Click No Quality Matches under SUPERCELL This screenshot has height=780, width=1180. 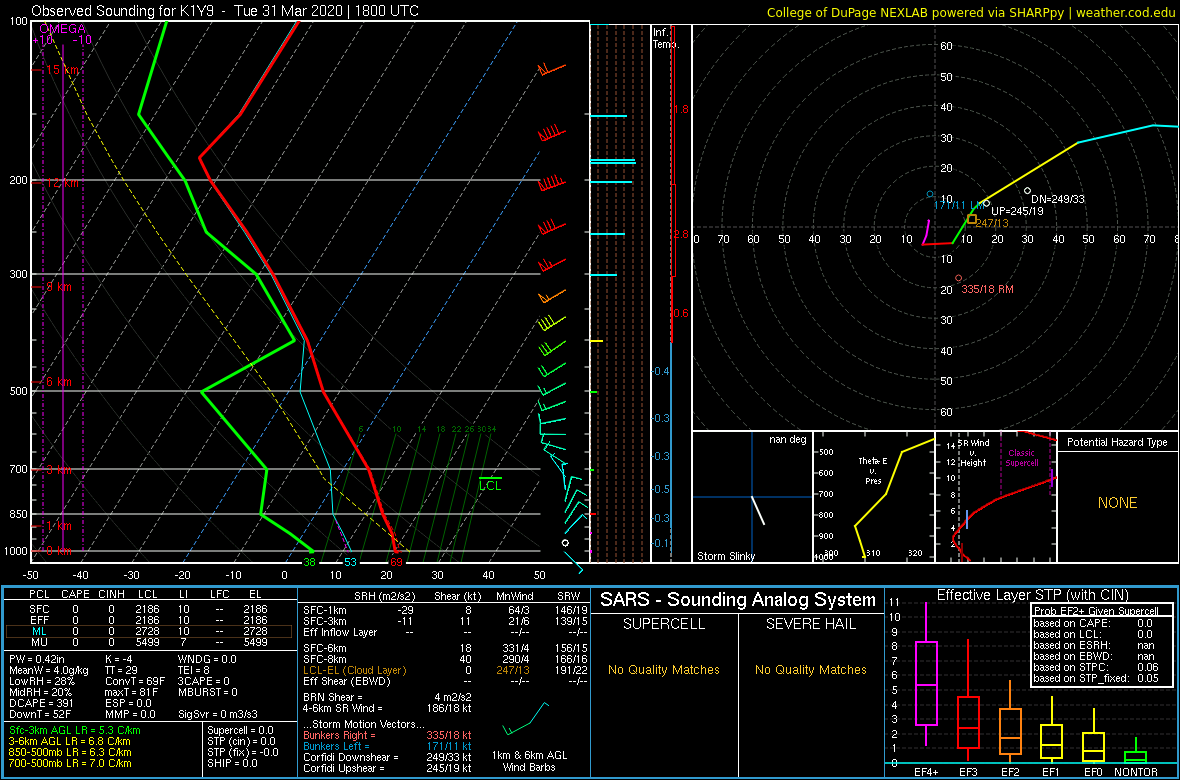[x=664, y=669]
